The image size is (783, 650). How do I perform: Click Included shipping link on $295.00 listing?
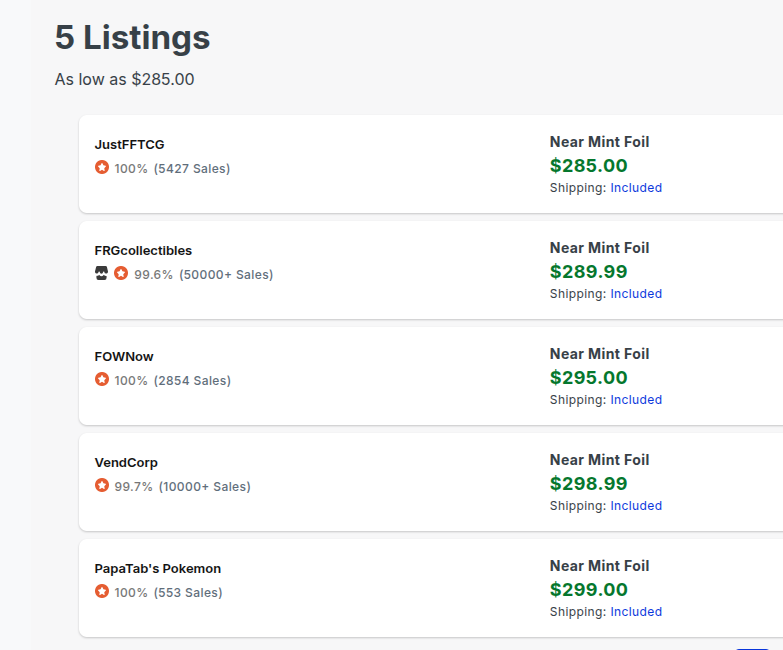coord(636,400)
